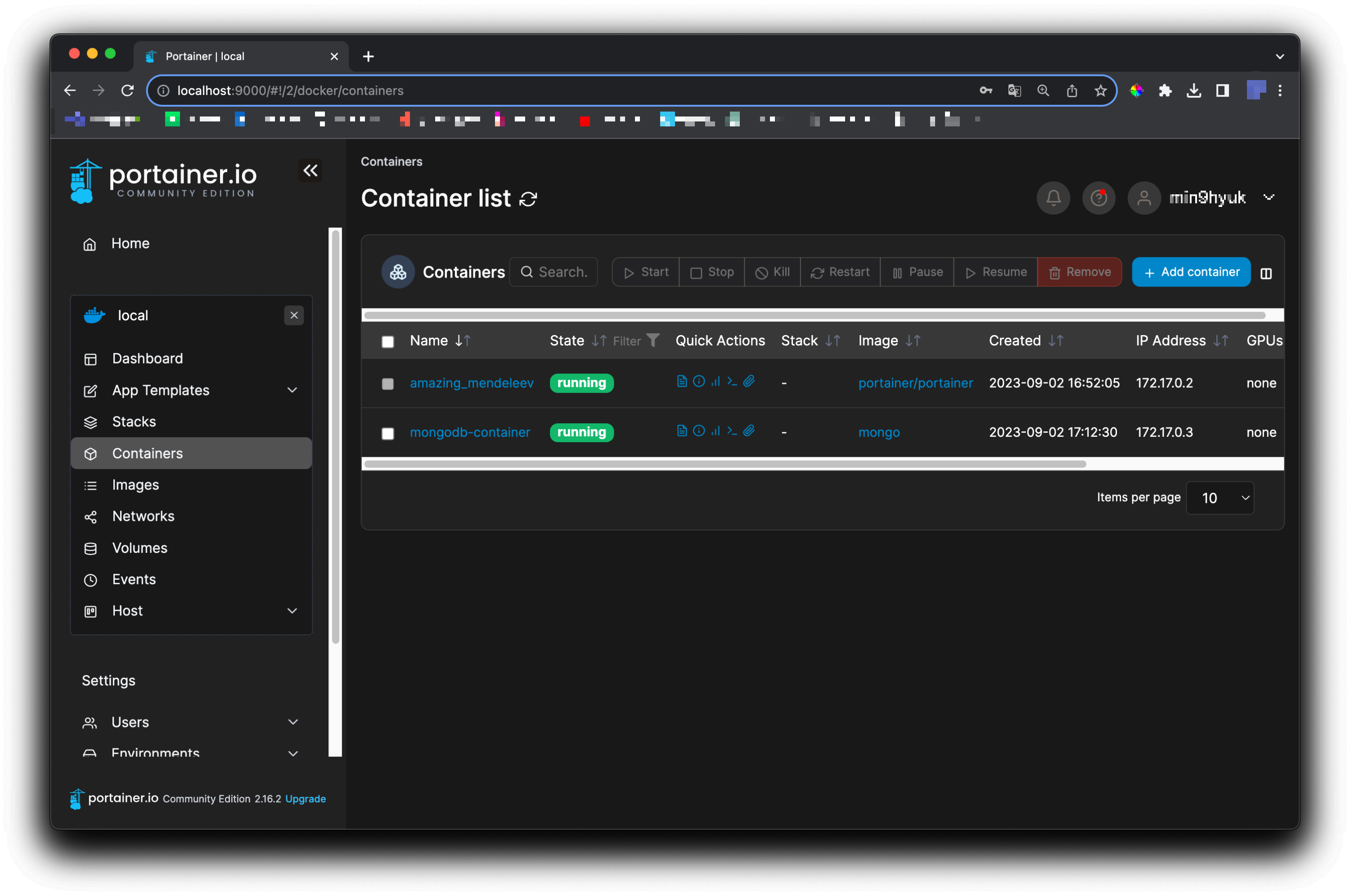Open exec console icon for mongodb-container
Viewport: 1350px width, 896px height.
coord(732,431)
